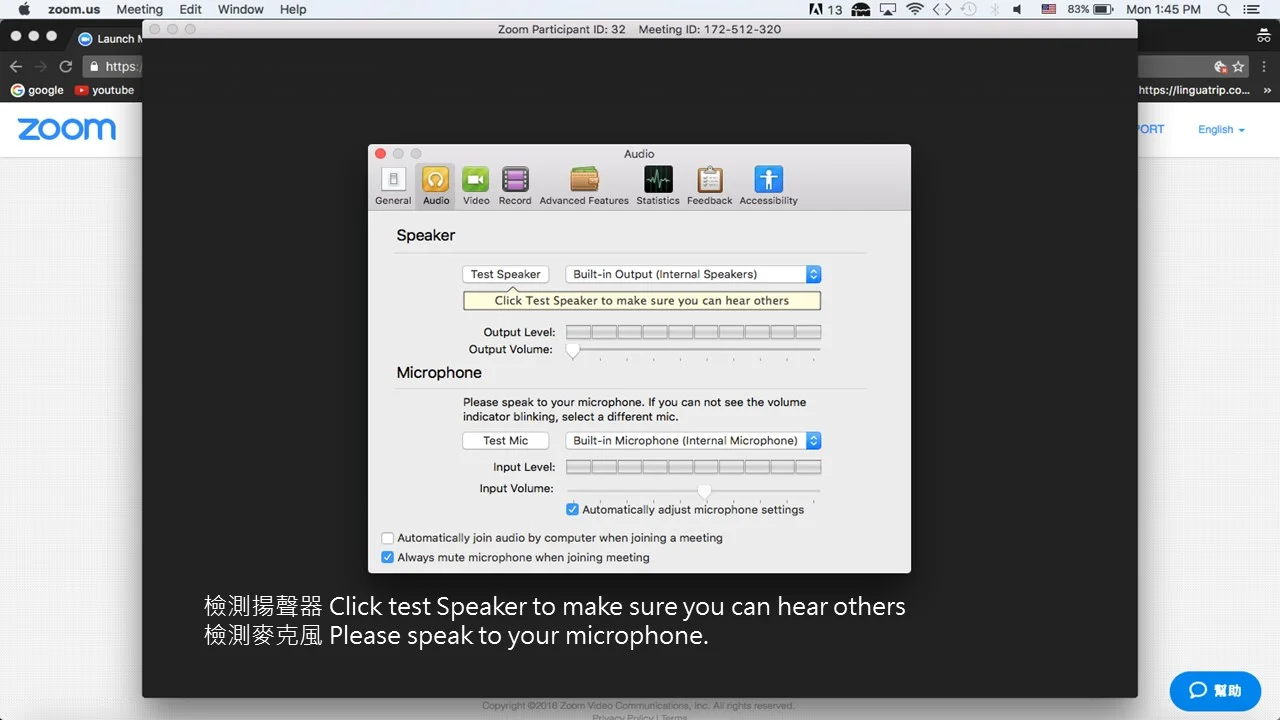The width and height of the screenshot is (1280, 720).
Task: Adjust the Input Volume slider
Action: click(704, 490)
